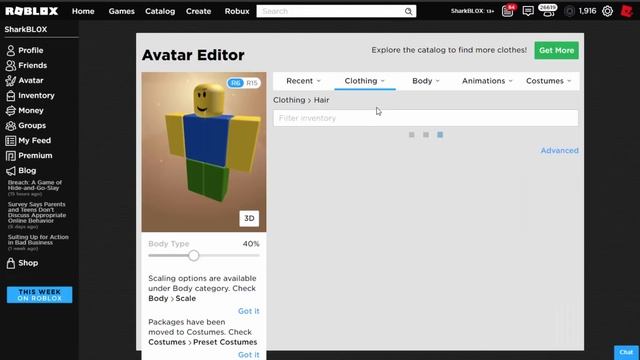Click the Body Type slider handle
This screenshot has width=640, height=360.
point(194,256)
